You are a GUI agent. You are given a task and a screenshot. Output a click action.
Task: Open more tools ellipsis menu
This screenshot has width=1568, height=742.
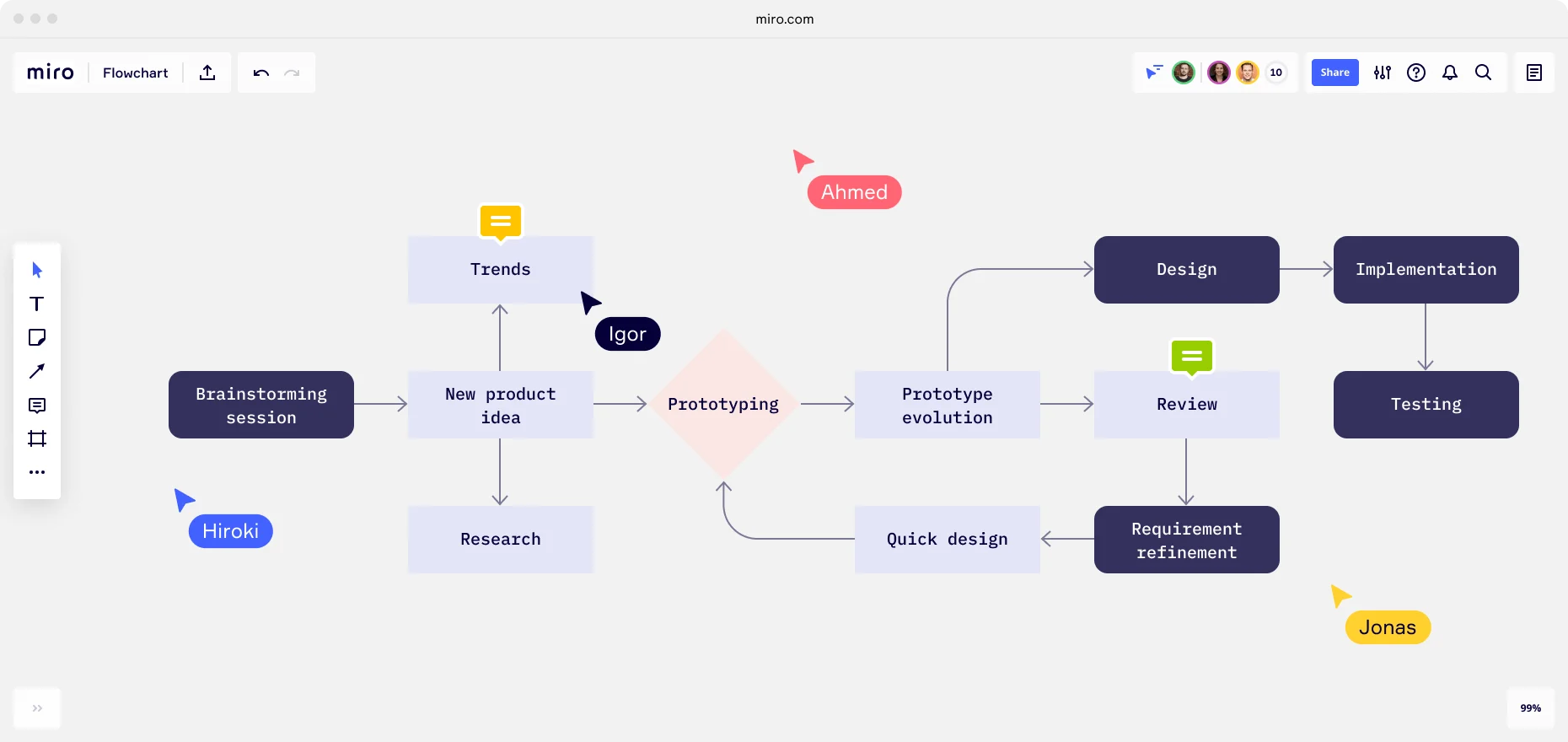click(x=37, y=472)
